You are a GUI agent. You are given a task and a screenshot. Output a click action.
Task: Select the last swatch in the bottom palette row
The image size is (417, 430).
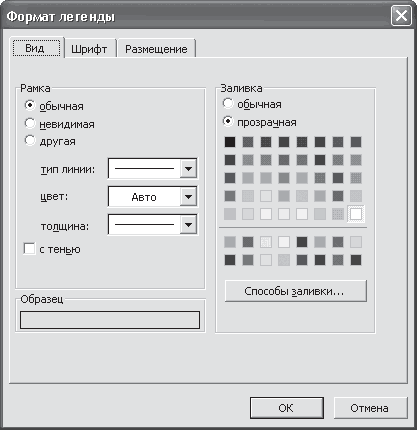coord(356,260)
